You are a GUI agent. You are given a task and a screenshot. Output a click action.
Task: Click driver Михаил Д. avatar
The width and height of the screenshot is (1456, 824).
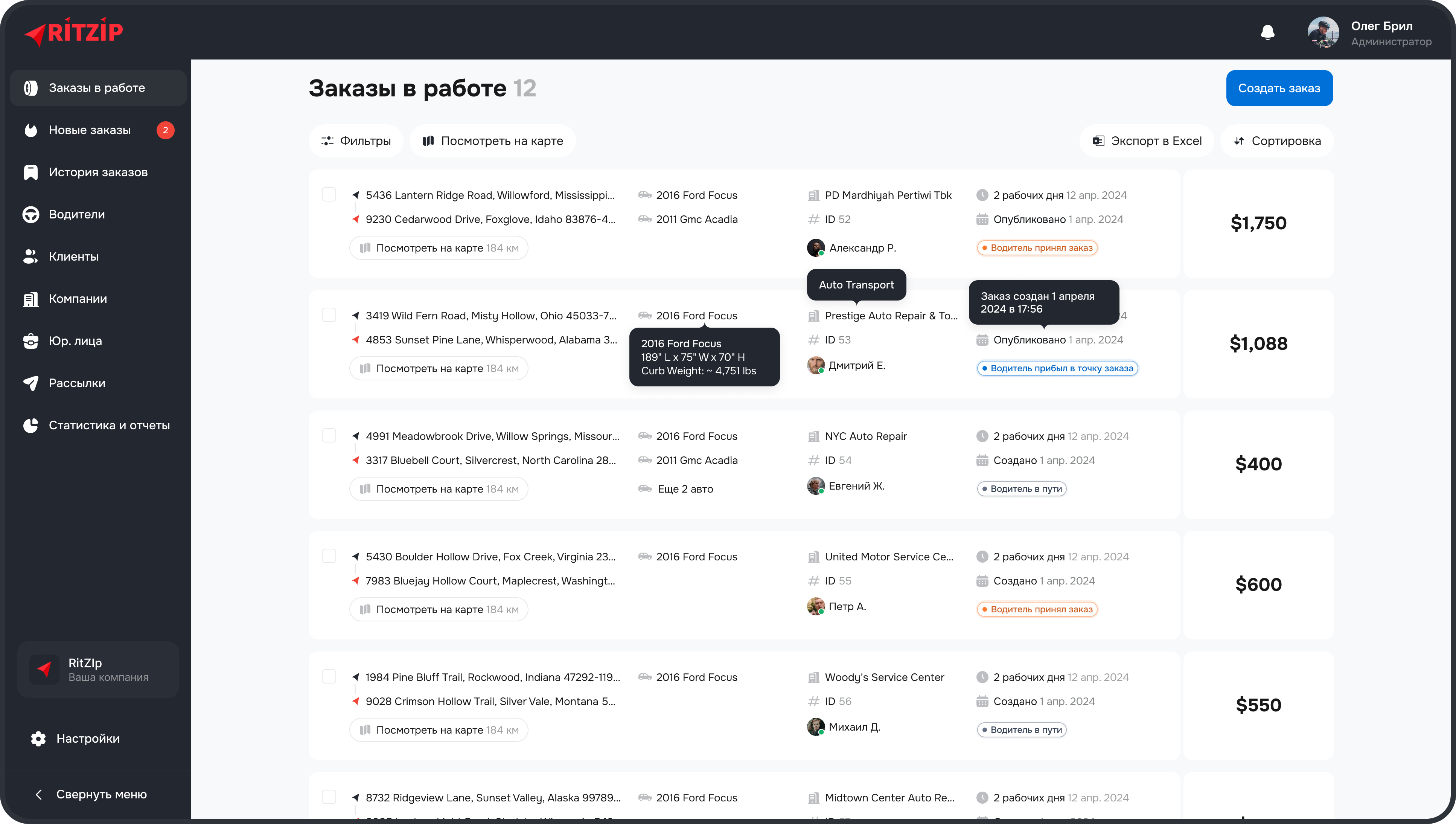click(x=815, y=727)
